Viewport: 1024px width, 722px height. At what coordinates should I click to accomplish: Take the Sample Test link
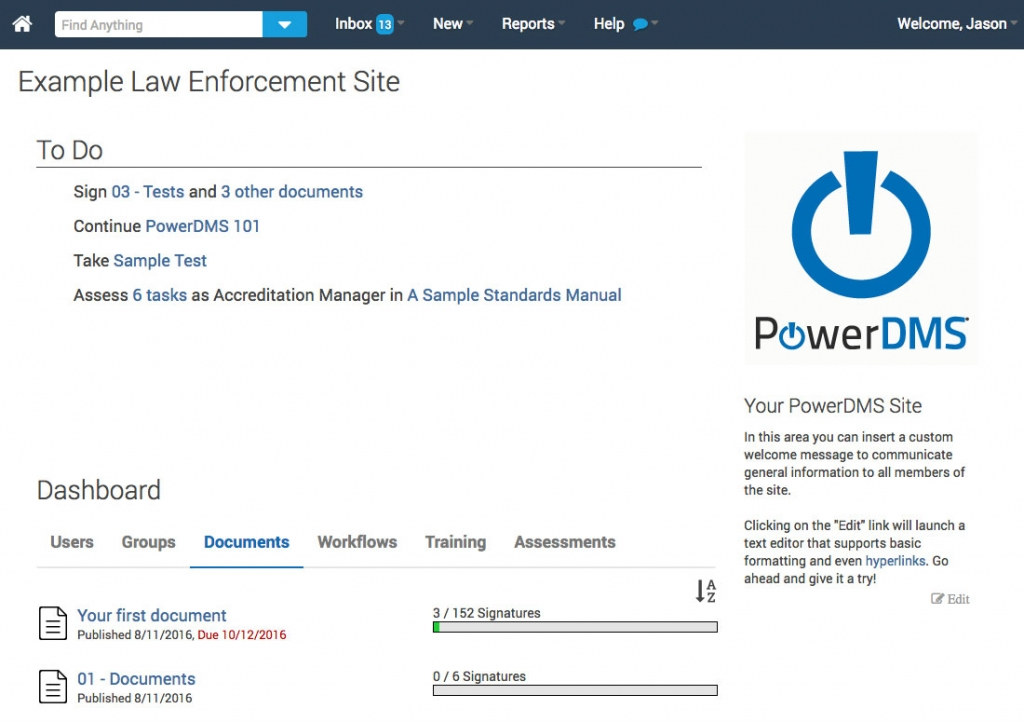point(160,261)
